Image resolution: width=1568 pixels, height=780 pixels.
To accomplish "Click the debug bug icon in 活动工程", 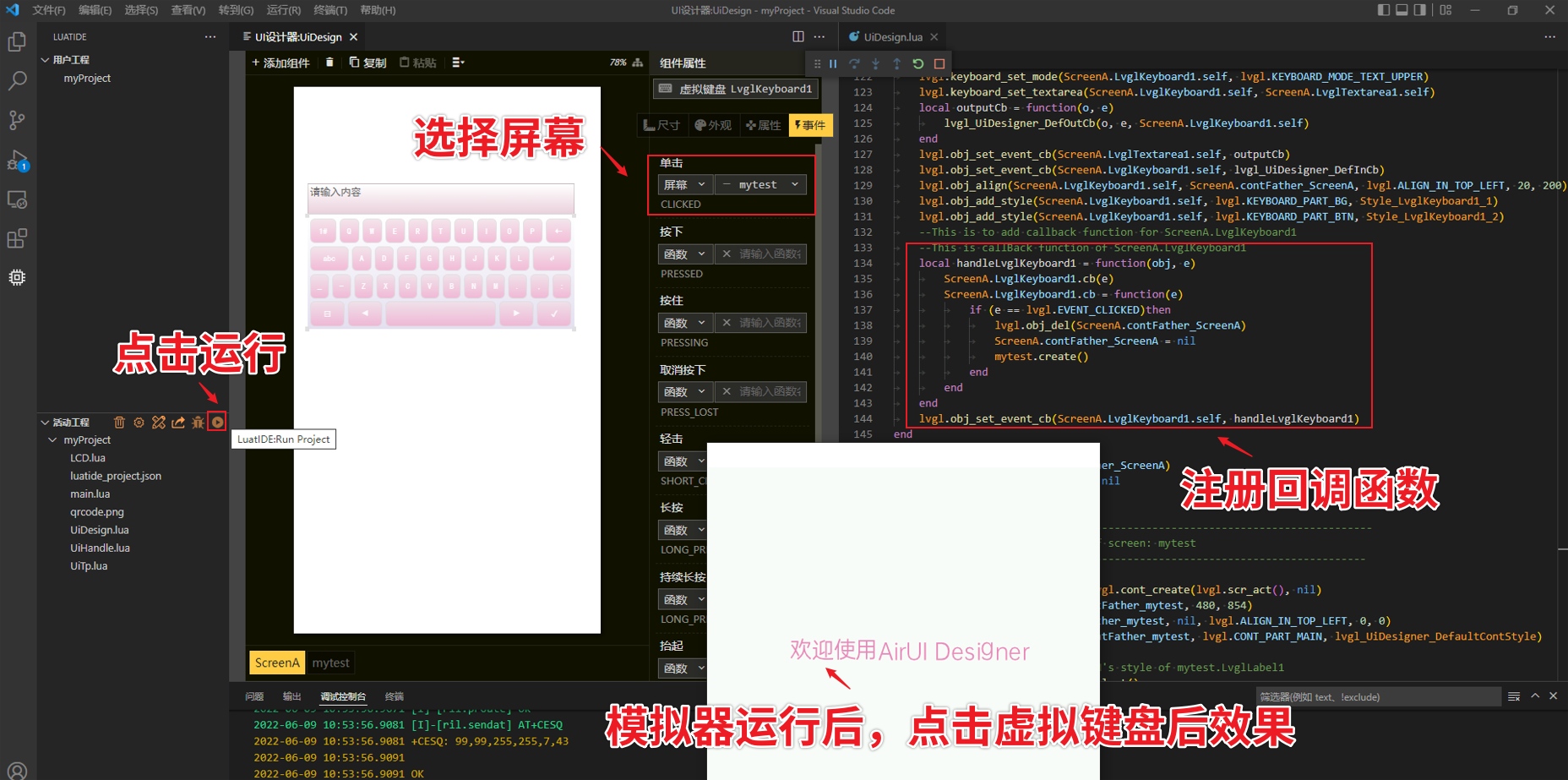I will 198,422.
